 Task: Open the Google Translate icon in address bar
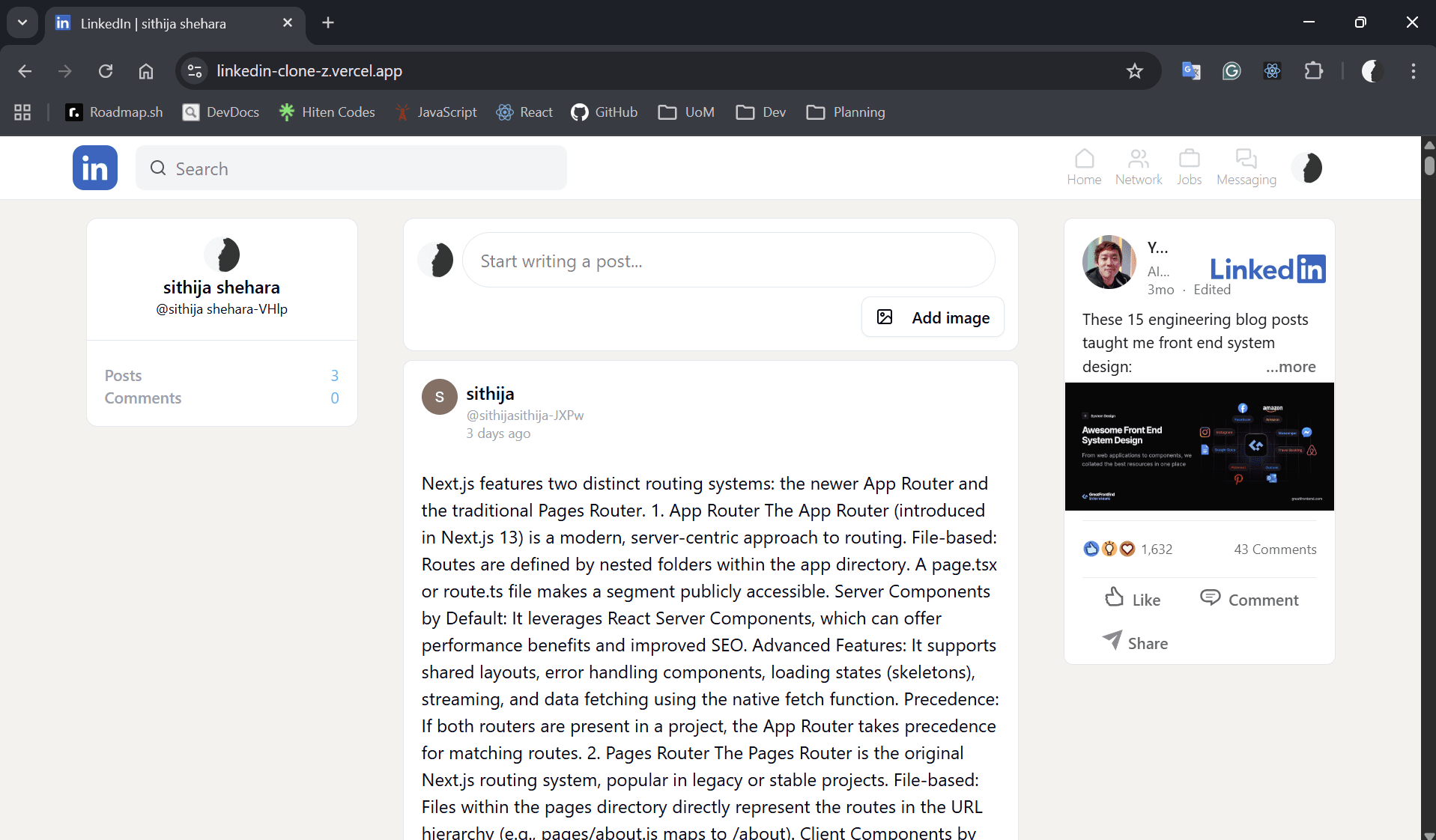[1191, 71]
